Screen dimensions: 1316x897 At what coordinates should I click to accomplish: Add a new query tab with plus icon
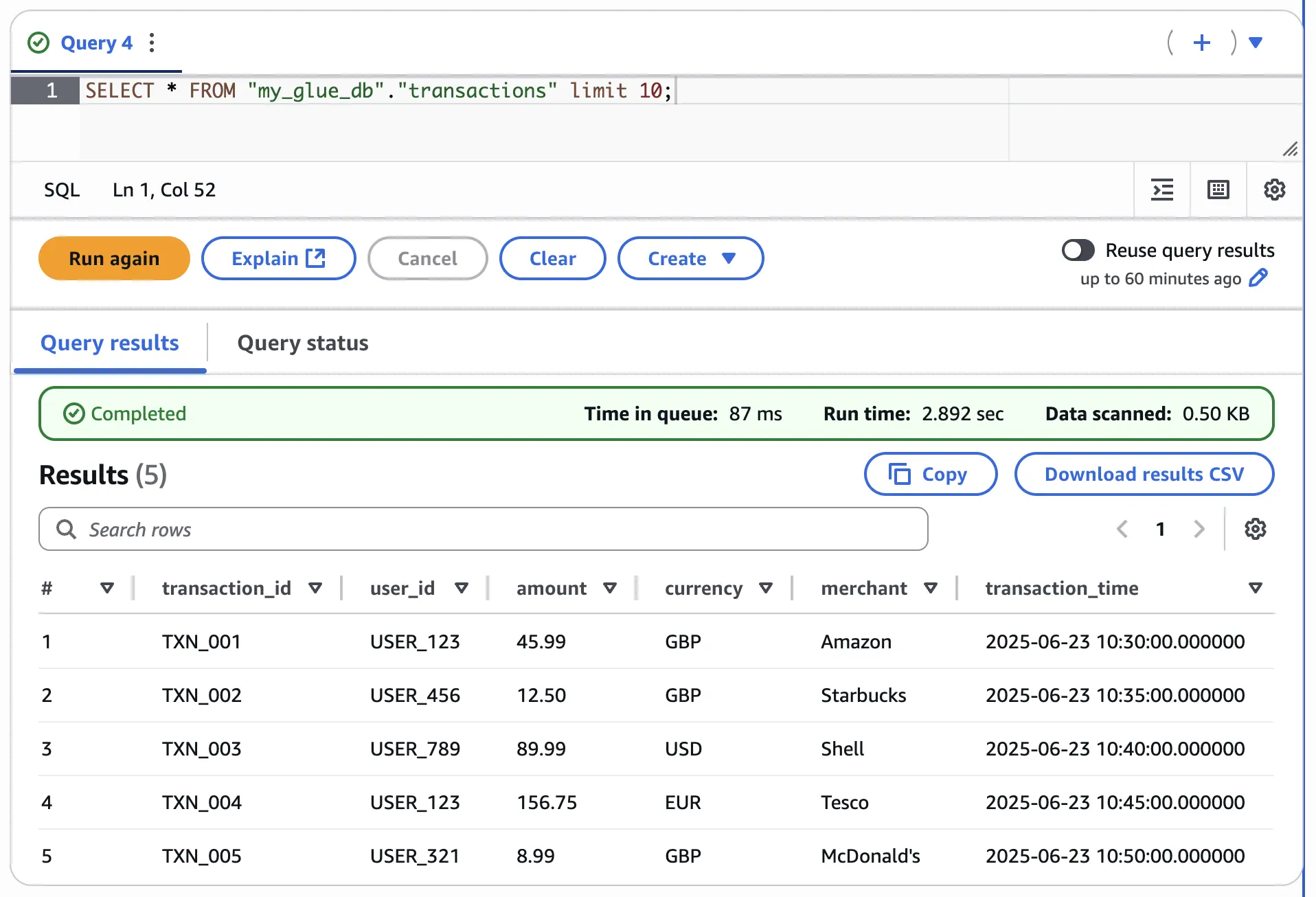(x=1201, y=43)
